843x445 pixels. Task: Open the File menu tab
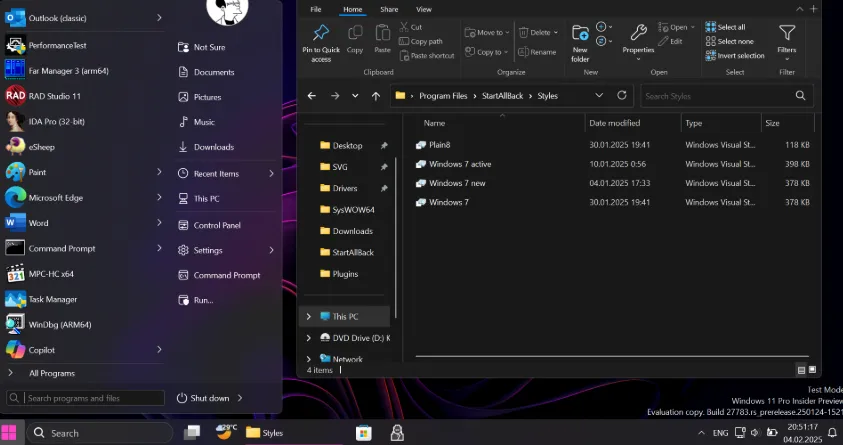[x=316, y=9]
